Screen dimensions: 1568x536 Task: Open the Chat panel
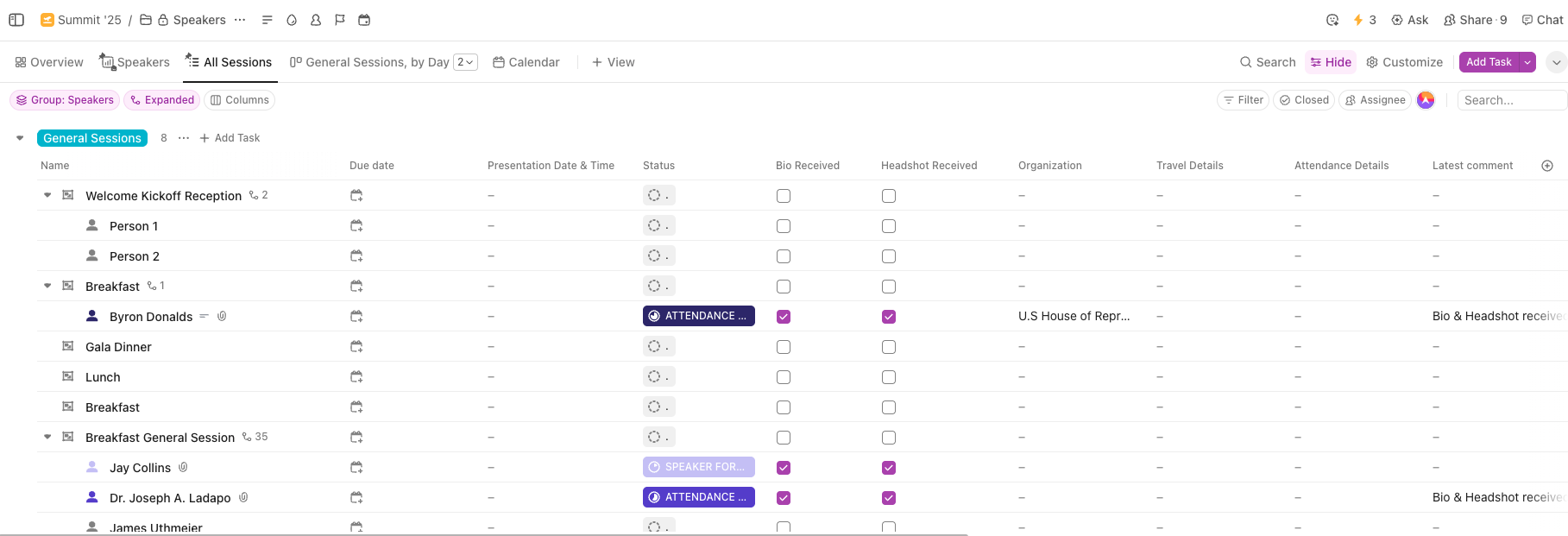[x=1542, y=20]
